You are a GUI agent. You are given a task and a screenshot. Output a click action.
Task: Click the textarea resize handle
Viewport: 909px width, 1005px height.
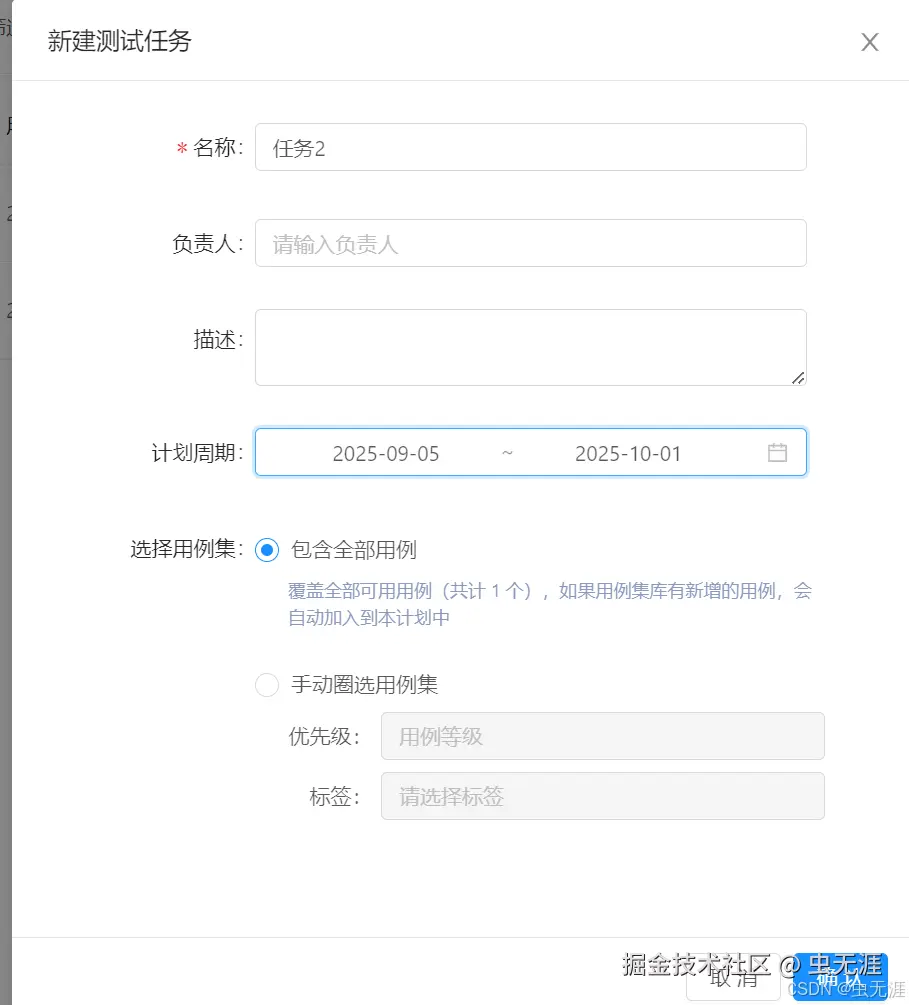coord(799,378)
